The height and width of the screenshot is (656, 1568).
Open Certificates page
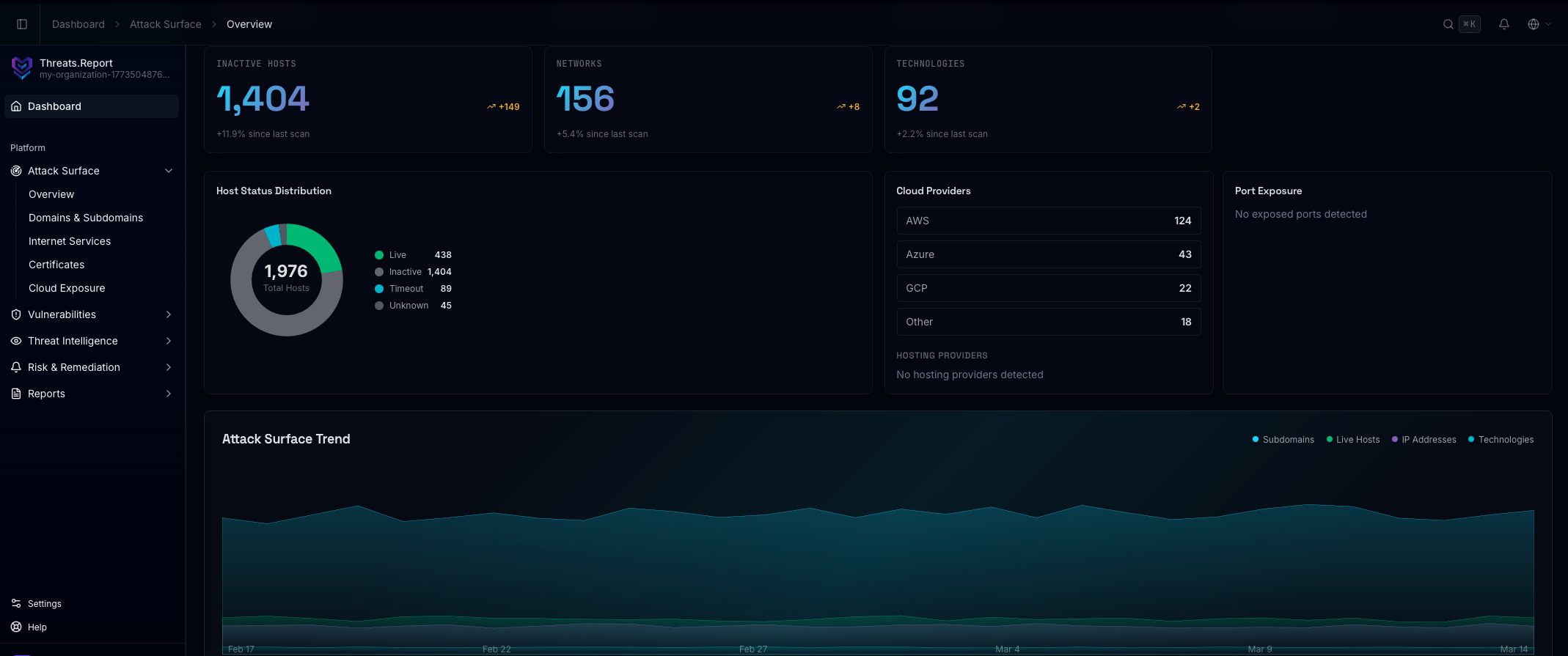pyautogui.click(x=56, y=265)
